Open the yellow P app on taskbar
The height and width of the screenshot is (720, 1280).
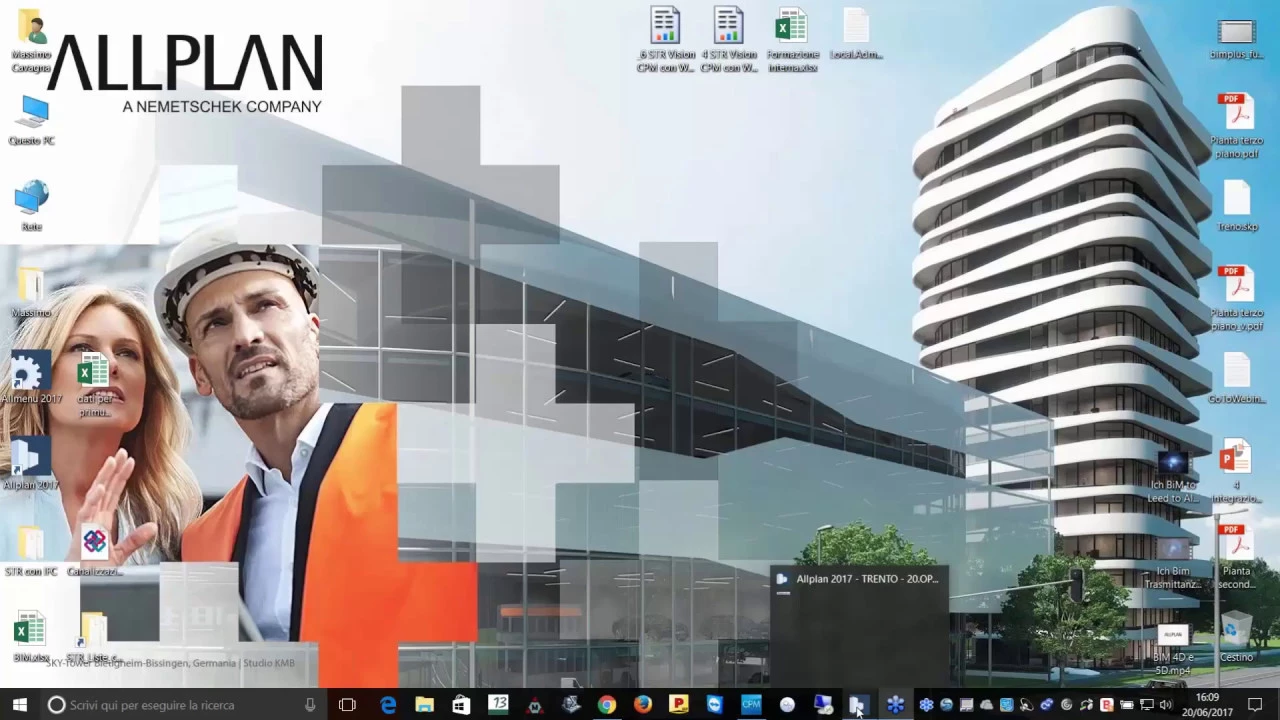[679, 705]
